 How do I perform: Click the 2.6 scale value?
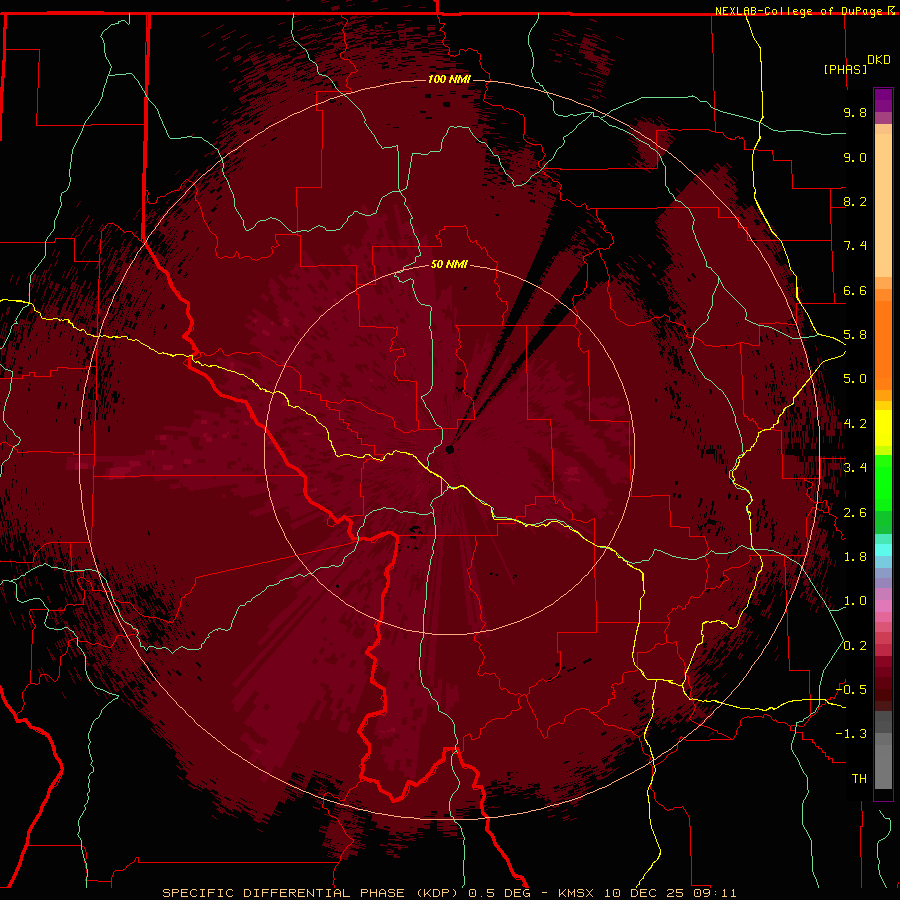pyautogui.click(x=855, y=513)
